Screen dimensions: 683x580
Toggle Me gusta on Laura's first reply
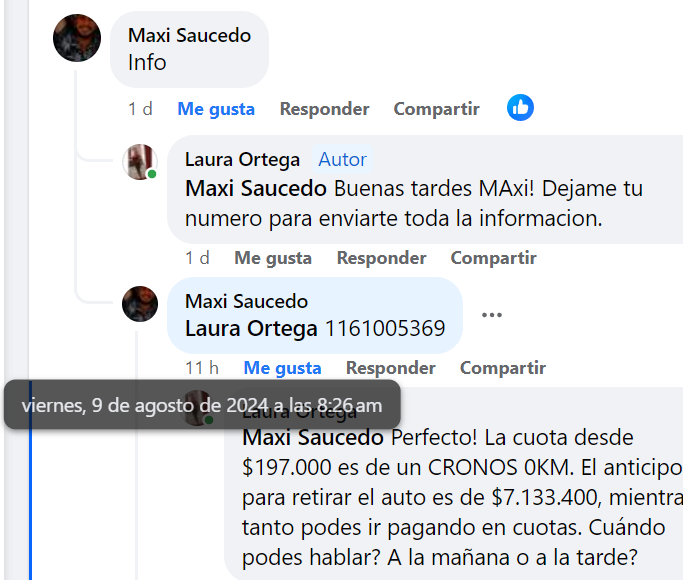pyautogui.click(x=273, y=258)
